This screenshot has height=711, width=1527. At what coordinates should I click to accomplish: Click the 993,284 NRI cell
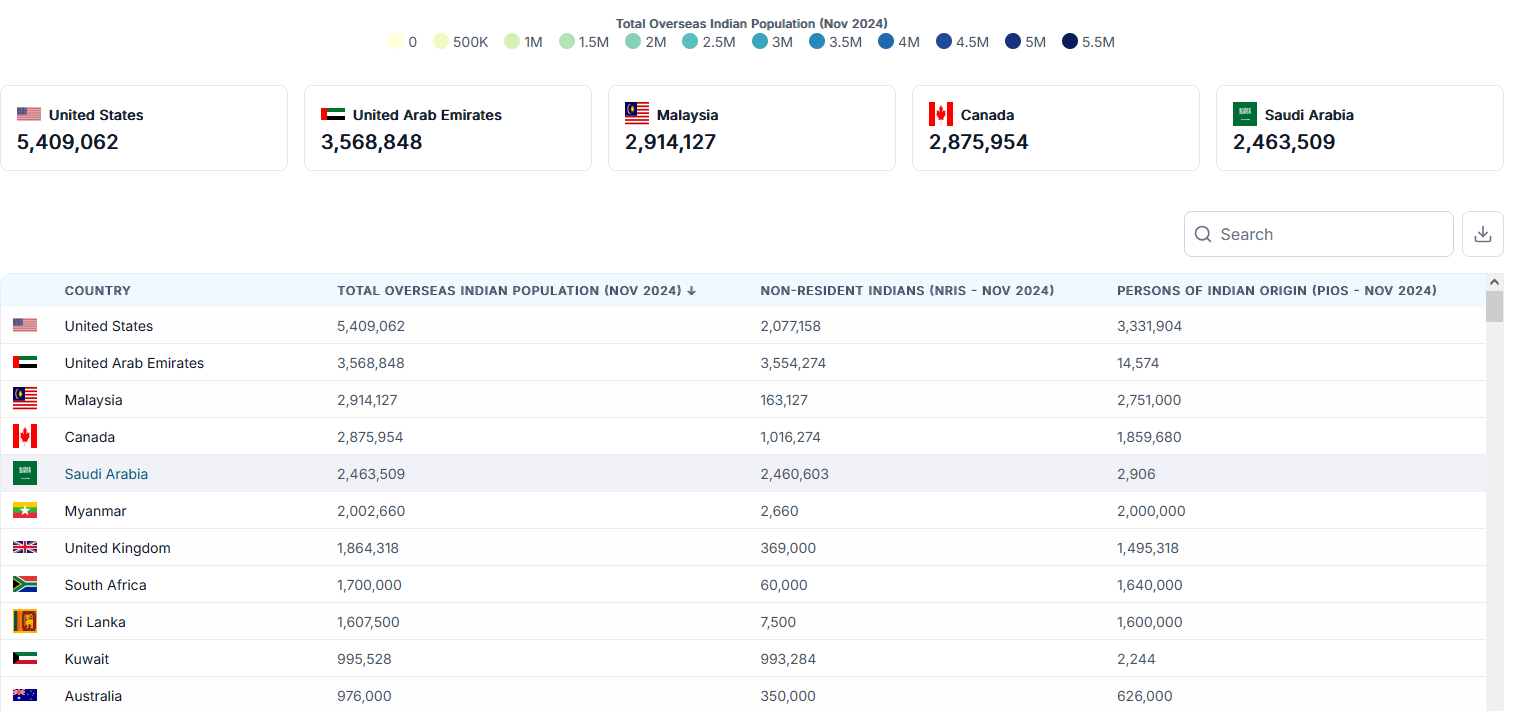pos(788,659)
